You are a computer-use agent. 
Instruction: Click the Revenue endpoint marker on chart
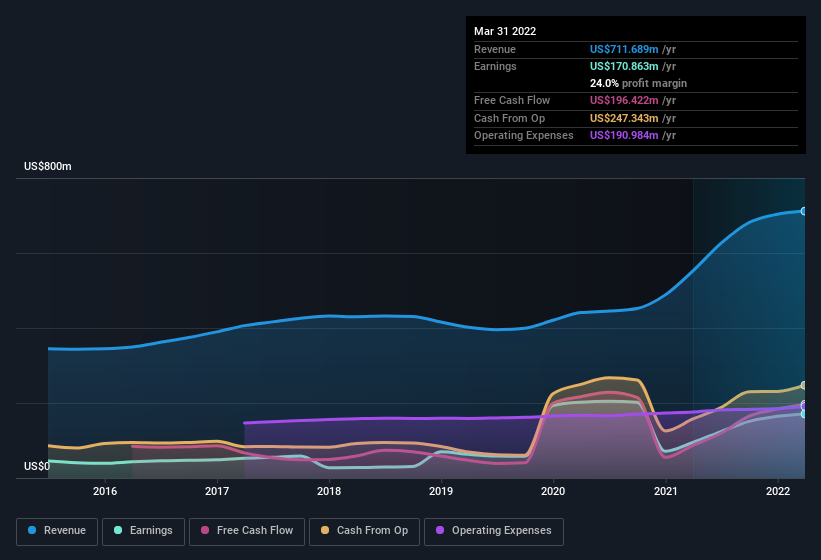(x=803, y=211)
